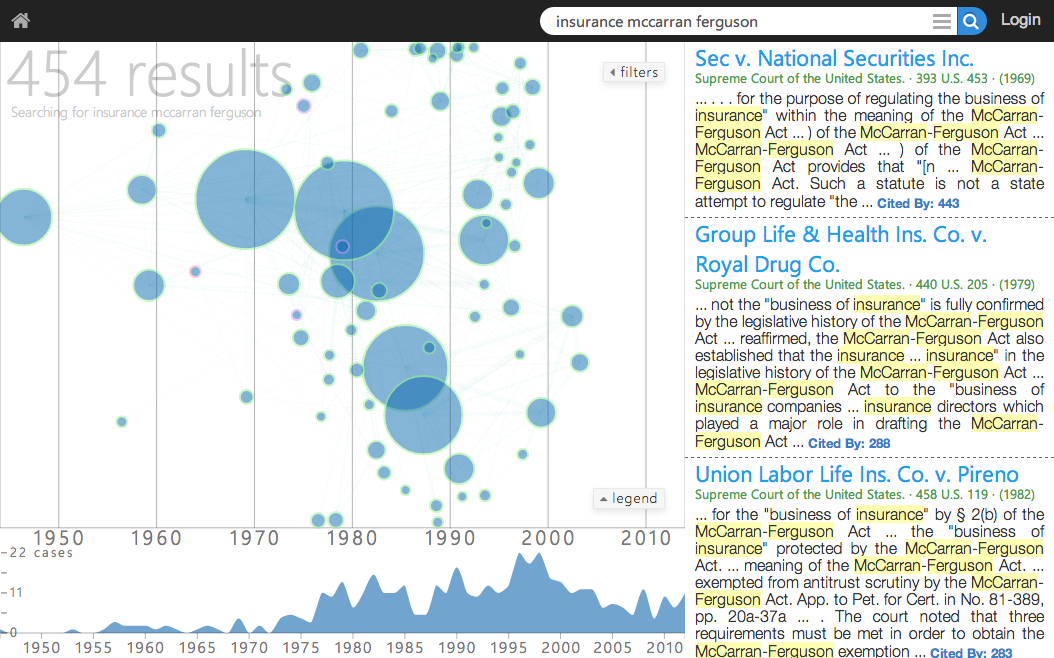
Task: Click the blue magnifier search button
Action: (971, 21)
